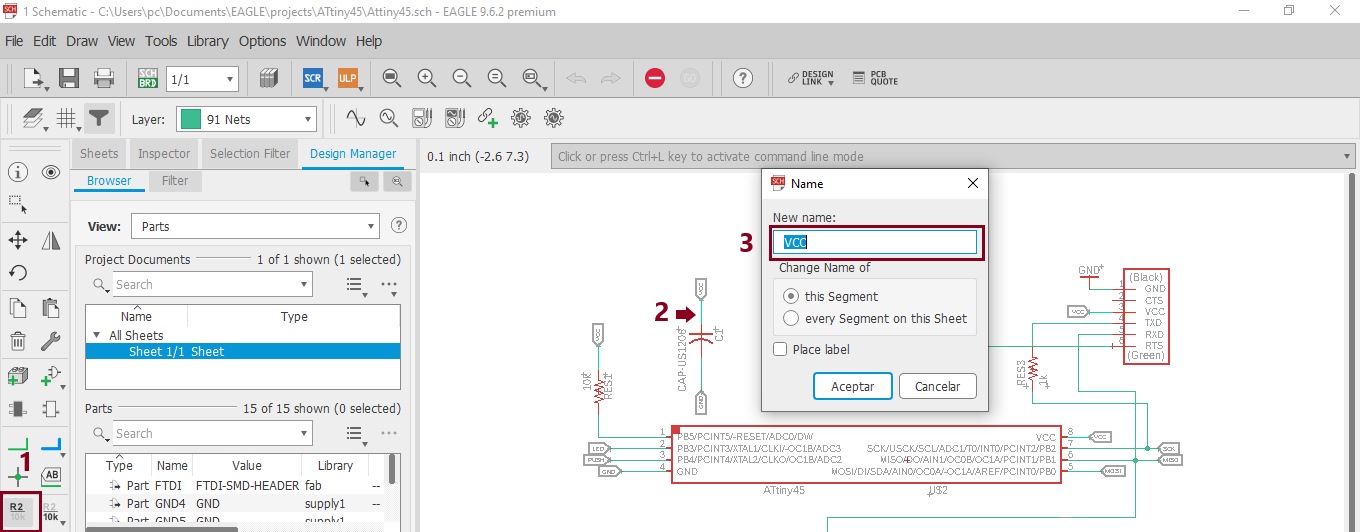Open the Tools menu

tap(161, 41)
